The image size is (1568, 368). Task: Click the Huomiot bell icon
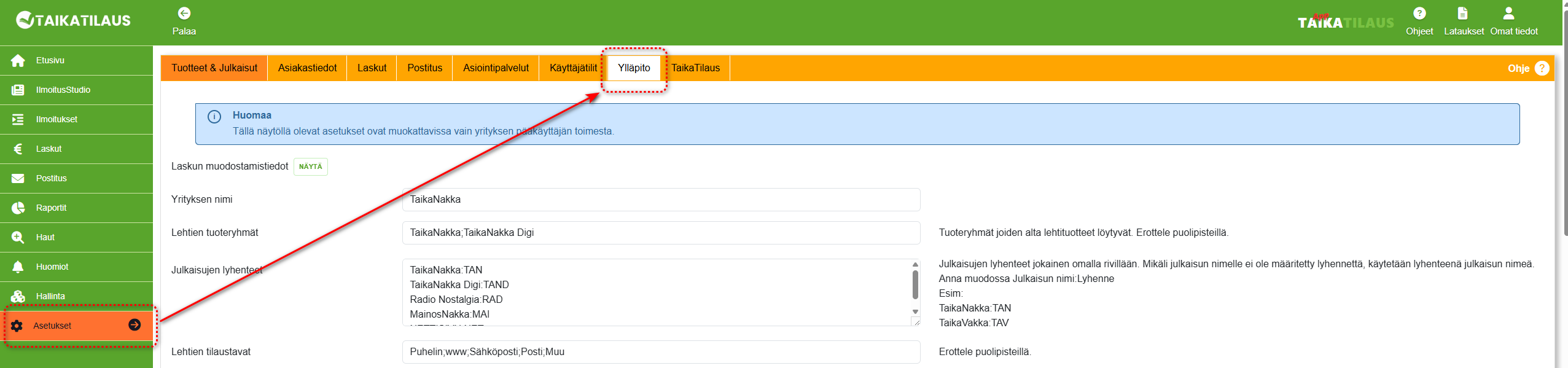[18, 267]
